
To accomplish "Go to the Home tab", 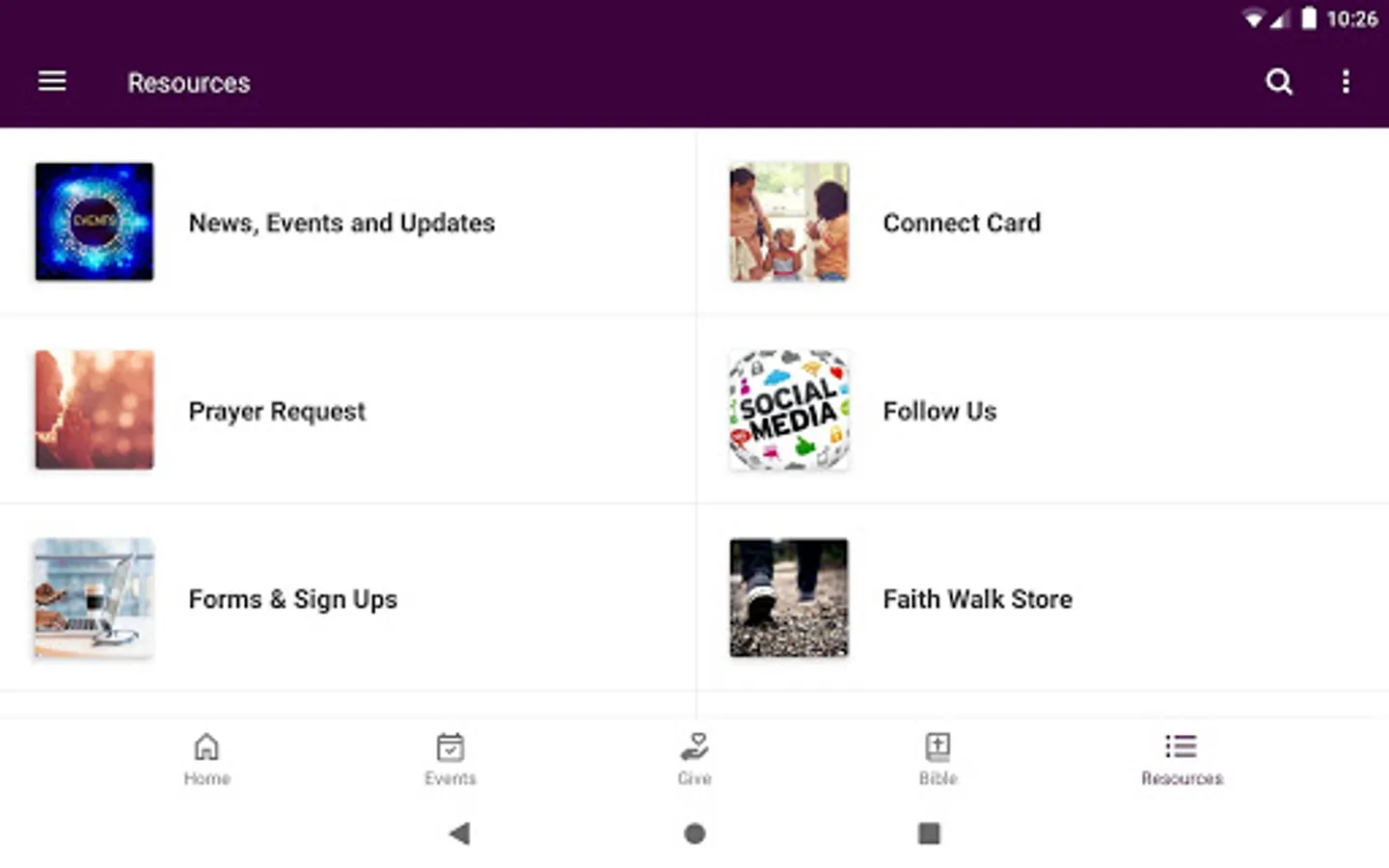I will tap(206, 759).
